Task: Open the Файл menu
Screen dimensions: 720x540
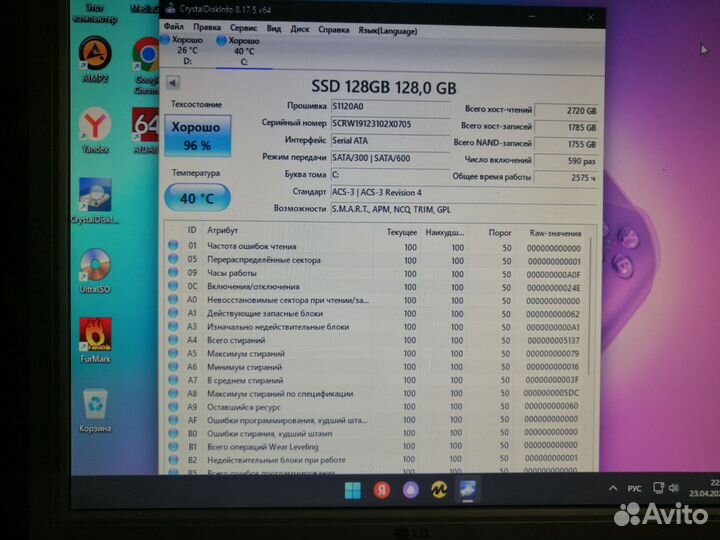Action: click(174, 30)
